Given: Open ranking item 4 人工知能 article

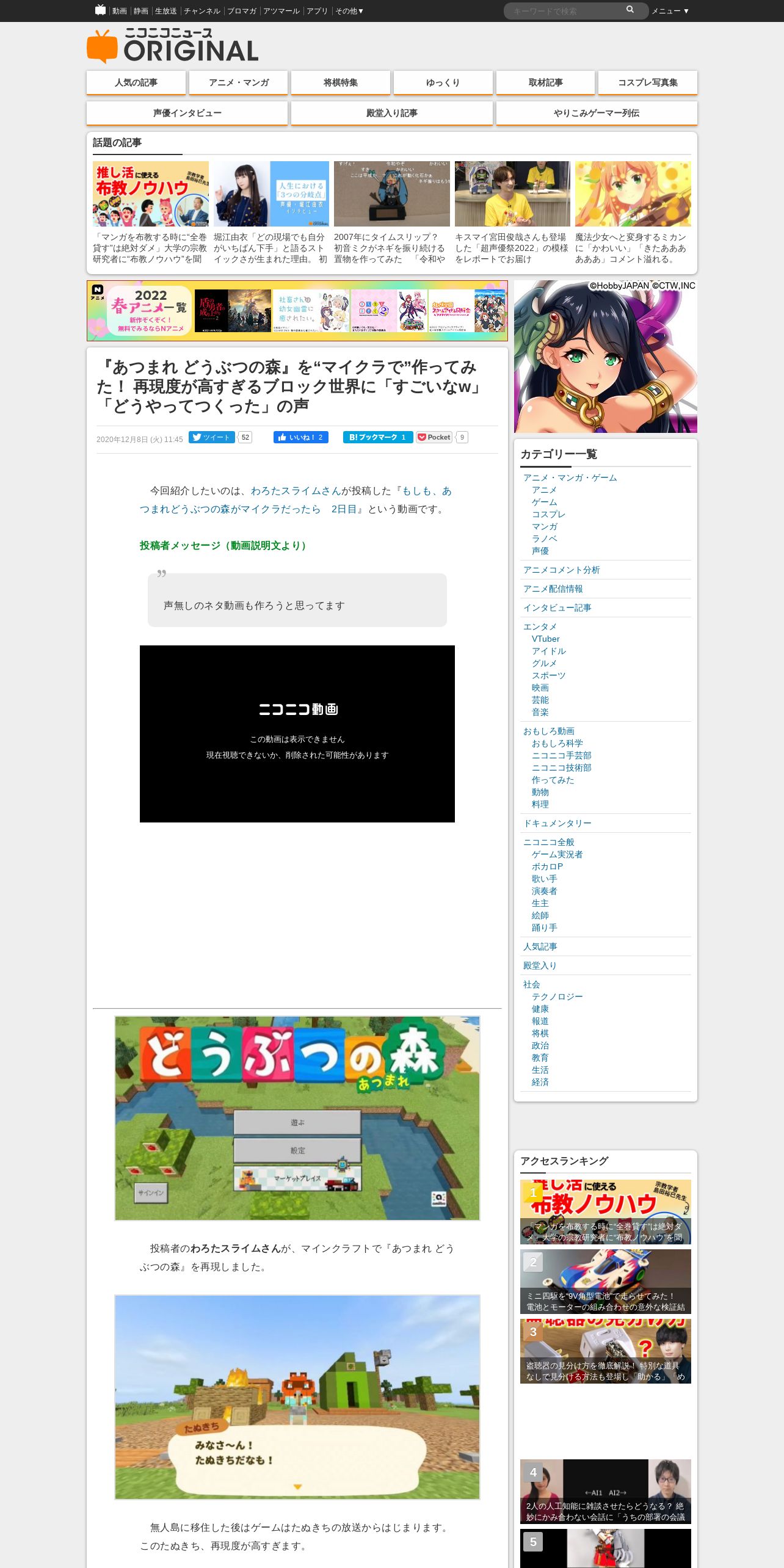Looking at the screenshot, I should pos(606,1492).
